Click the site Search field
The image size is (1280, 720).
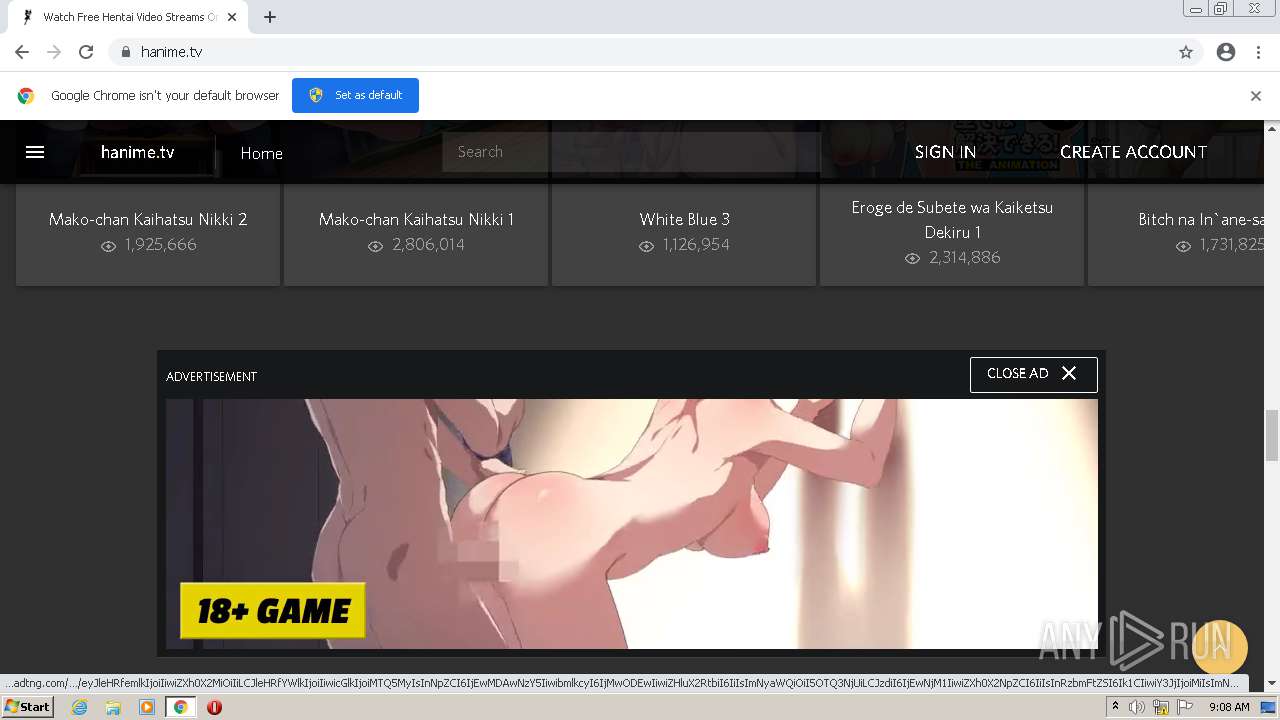click(x=631, y=152)
